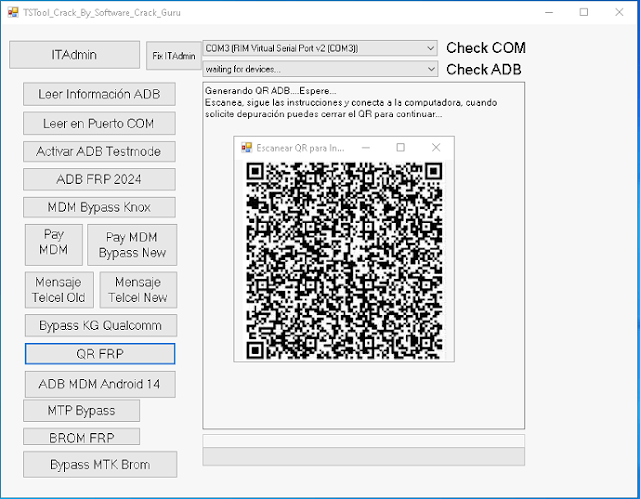Click the Check ADB label
This screenshot has width=640, height=499.
coord(484,69)
